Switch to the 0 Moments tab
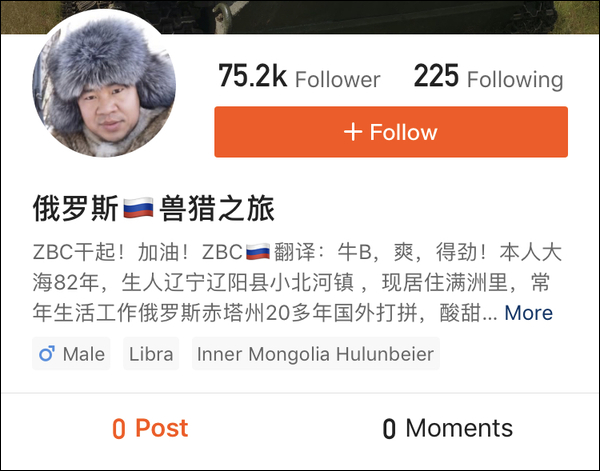The width and height of the screenshot is (600, 471). click(448, 428)
